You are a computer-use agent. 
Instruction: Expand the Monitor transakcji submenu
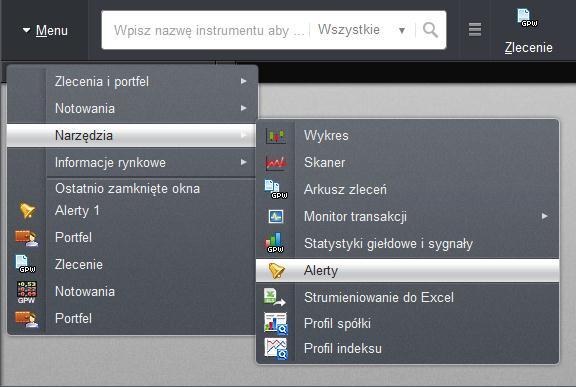point(408,217)
